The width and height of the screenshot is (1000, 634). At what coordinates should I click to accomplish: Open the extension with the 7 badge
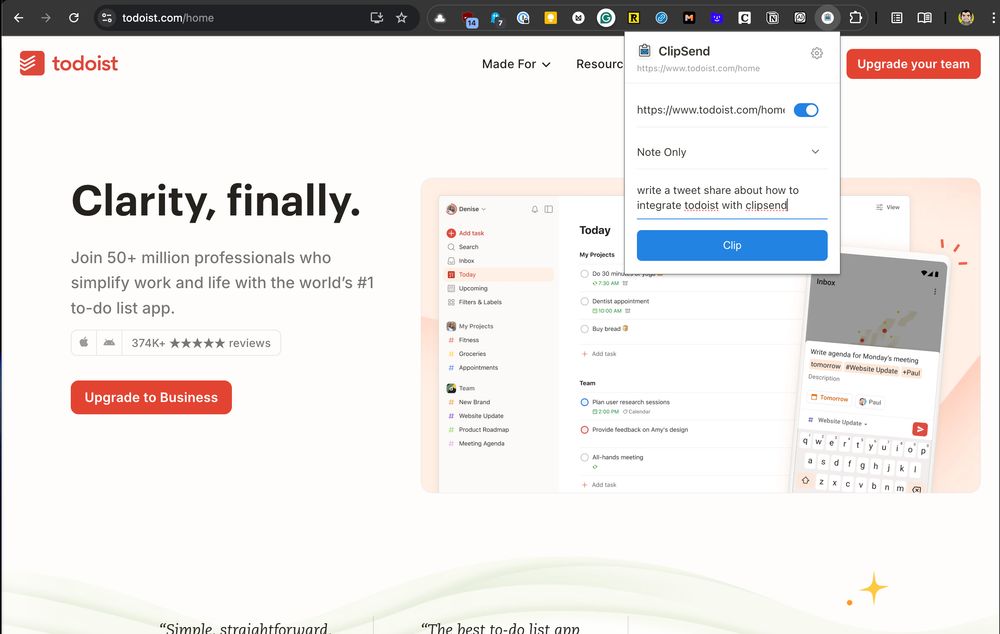click(496, 18)
